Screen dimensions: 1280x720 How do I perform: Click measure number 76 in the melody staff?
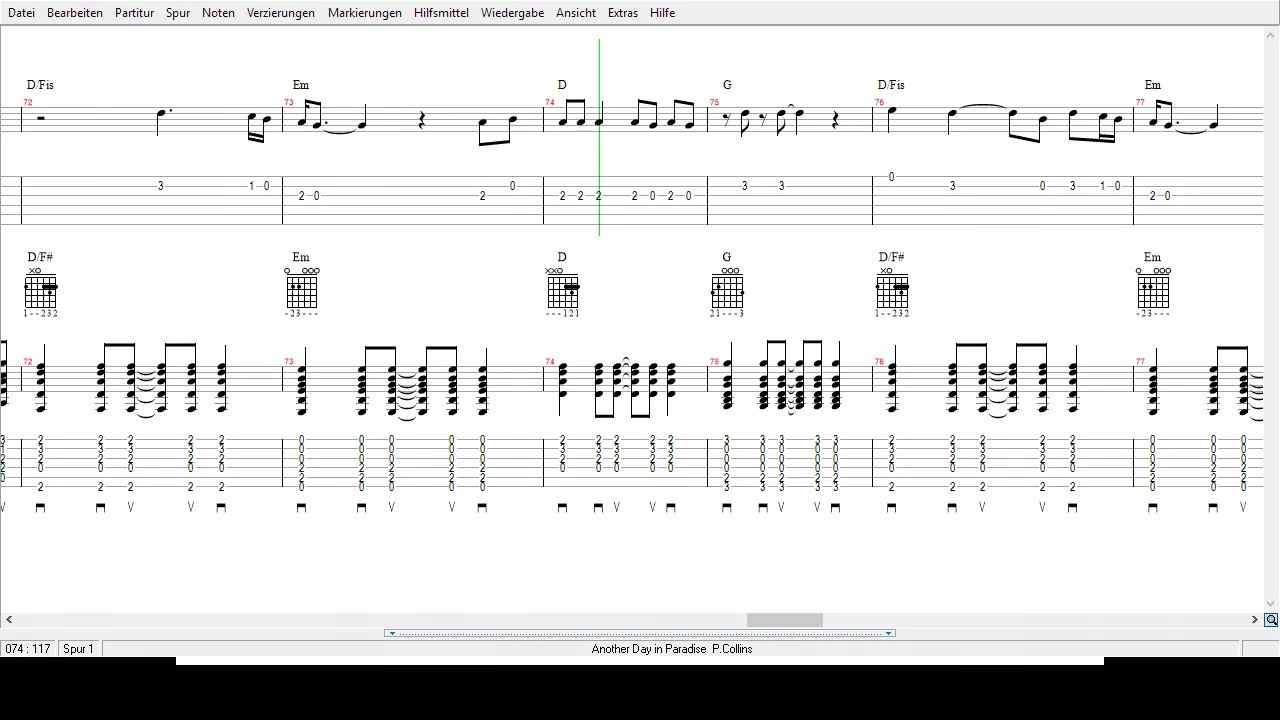[x=880, y=102]
